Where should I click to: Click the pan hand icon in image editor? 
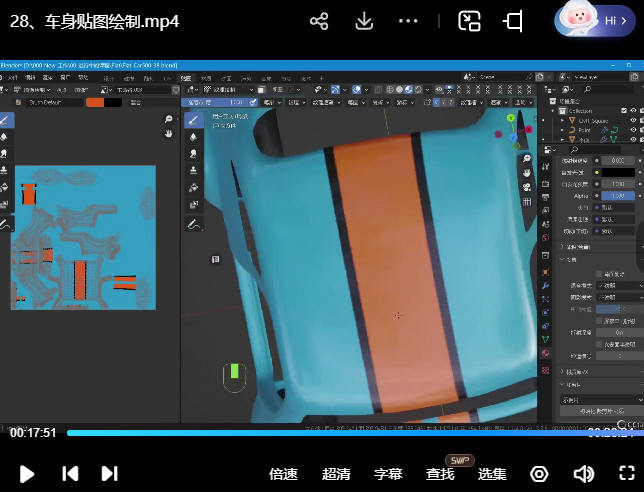point(168,134)
